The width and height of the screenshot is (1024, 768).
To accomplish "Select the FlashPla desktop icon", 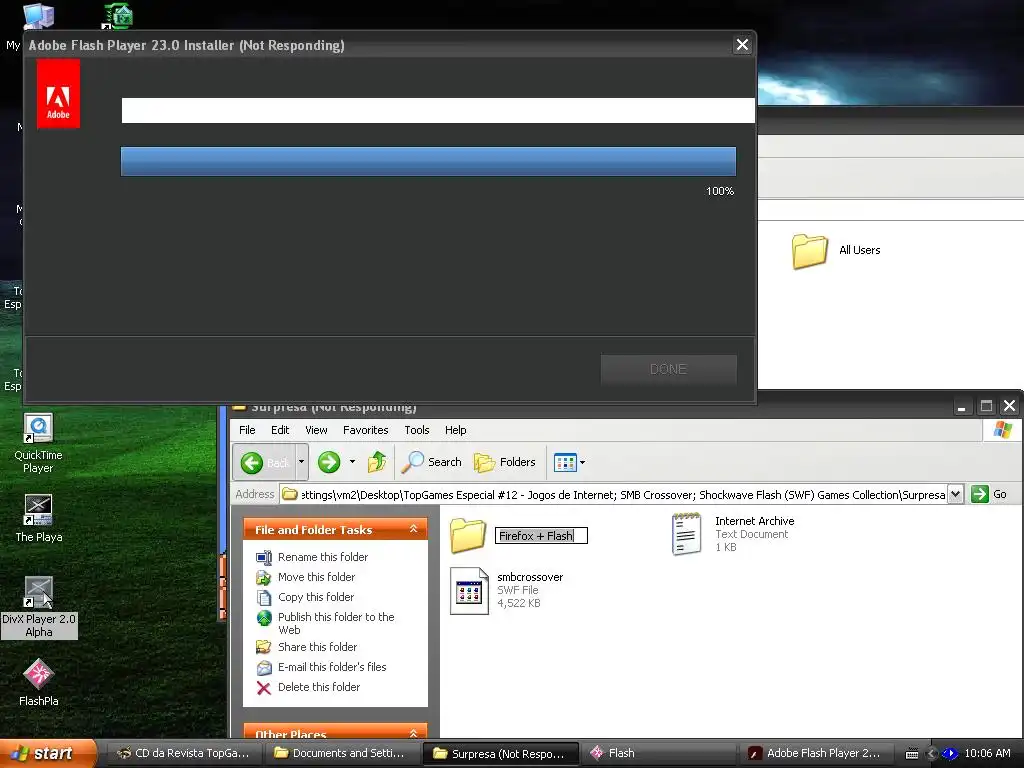I will pos(39,682).
